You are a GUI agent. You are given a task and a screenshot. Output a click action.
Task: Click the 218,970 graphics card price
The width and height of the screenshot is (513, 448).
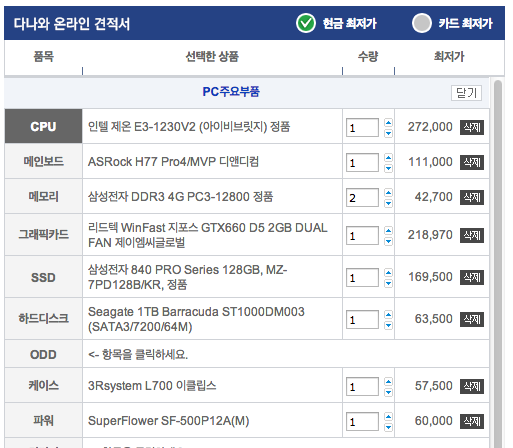pos(430,235)
